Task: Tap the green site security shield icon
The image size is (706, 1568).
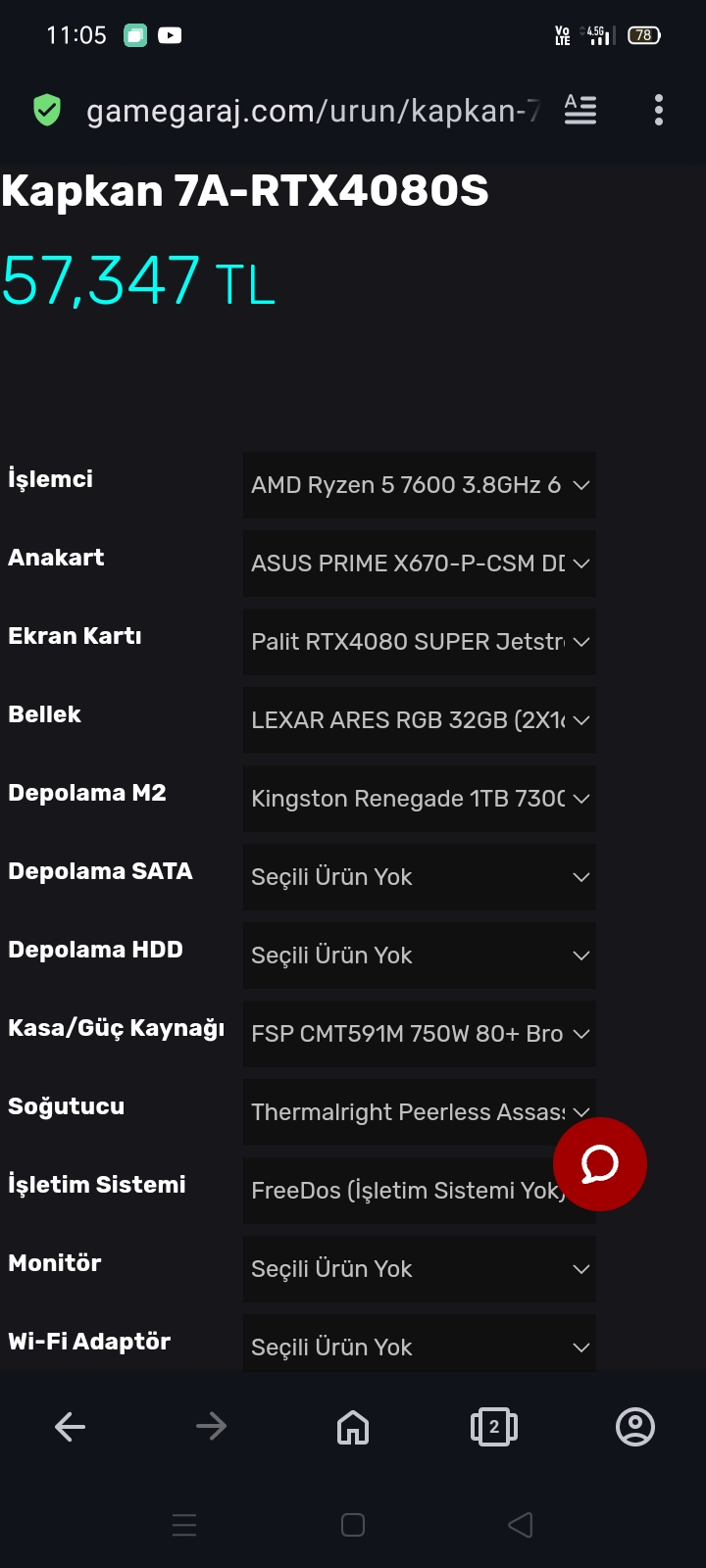Action: pos(46,110)
